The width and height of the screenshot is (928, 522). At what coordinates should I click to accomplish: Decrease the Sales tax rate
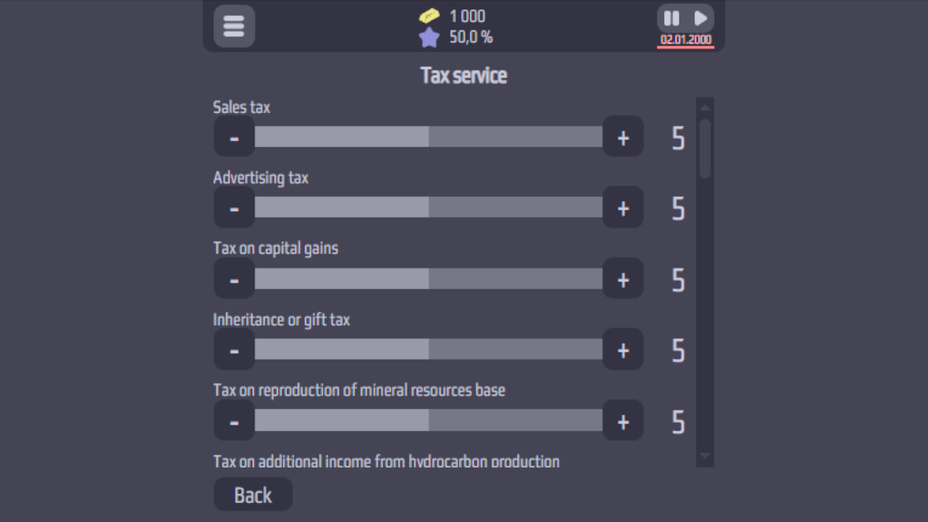(x=234, y=137)
